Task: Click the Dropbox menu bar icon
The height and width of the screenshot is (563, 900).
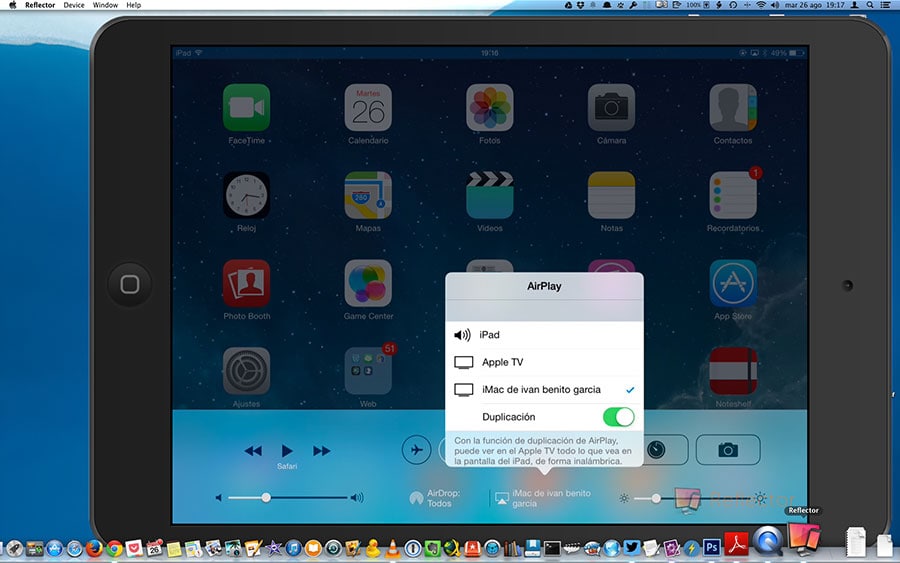Action: point(581,5)
